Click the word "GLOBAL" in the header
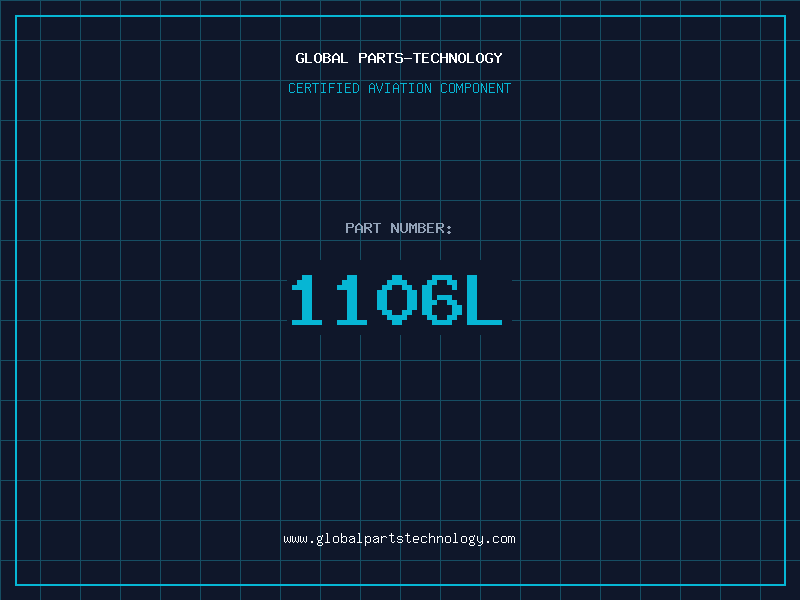The height and width of the screenshot is (600, 800). (x=322, y=58)
